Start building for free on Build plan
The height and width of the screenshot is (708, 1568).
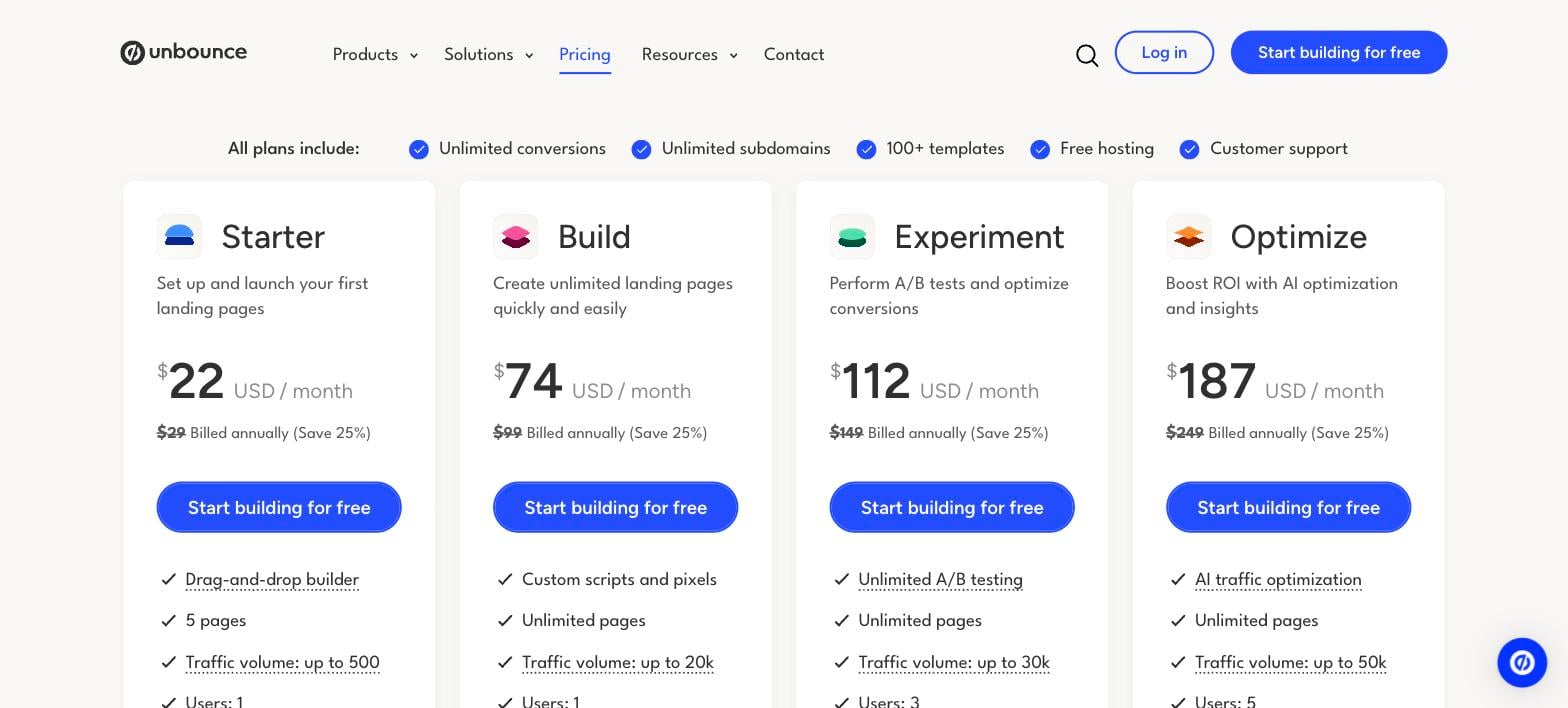[616, 507]
